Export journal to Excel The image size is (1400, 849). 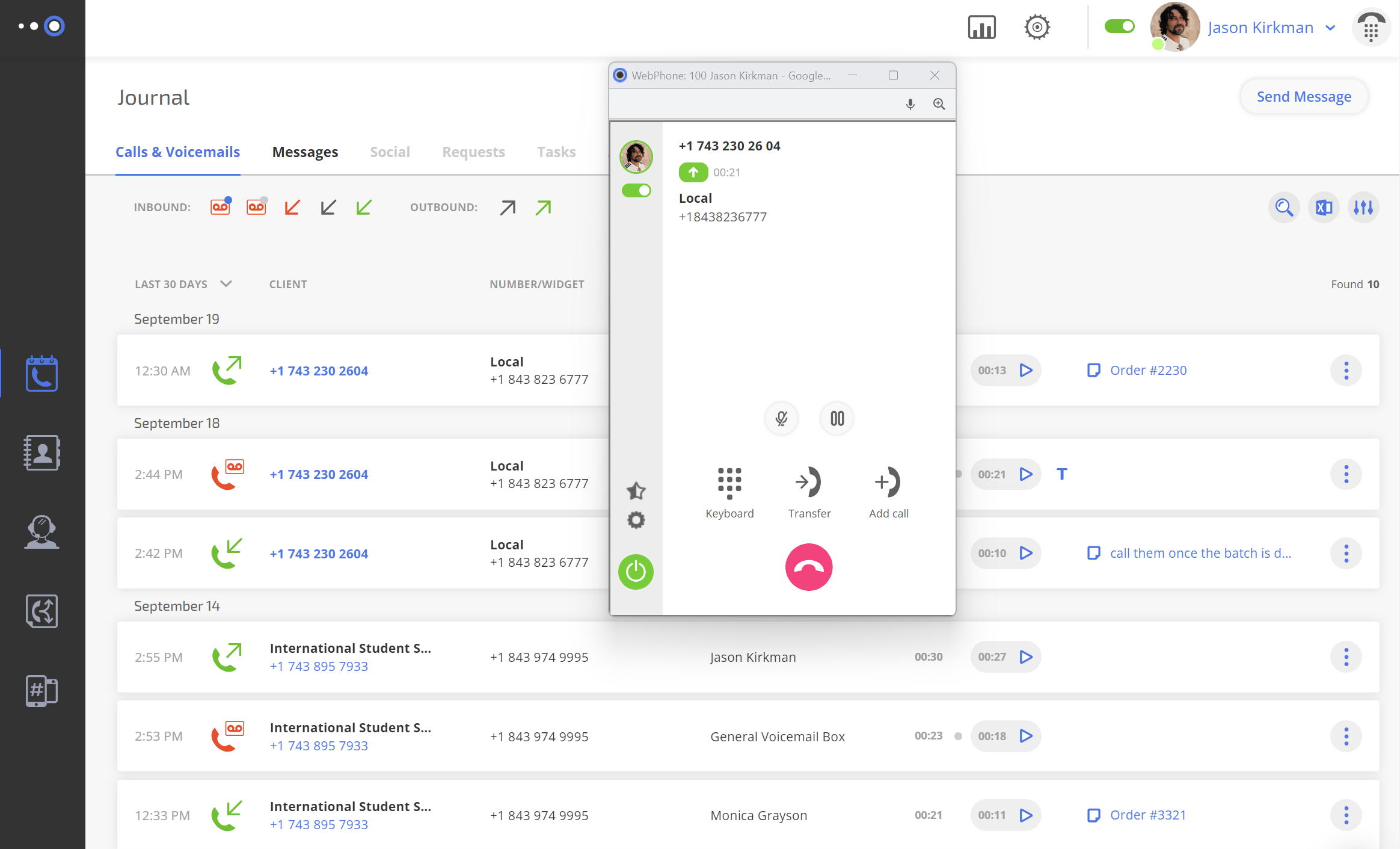click(x=1324, y=208)
